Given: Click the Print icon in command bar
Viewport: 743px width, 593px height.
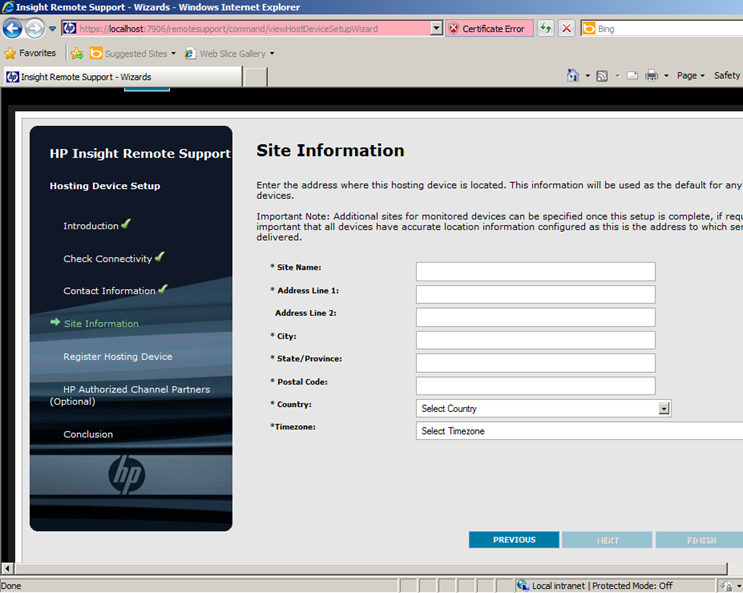Looking at the screenshot, I should click(652, 75).
